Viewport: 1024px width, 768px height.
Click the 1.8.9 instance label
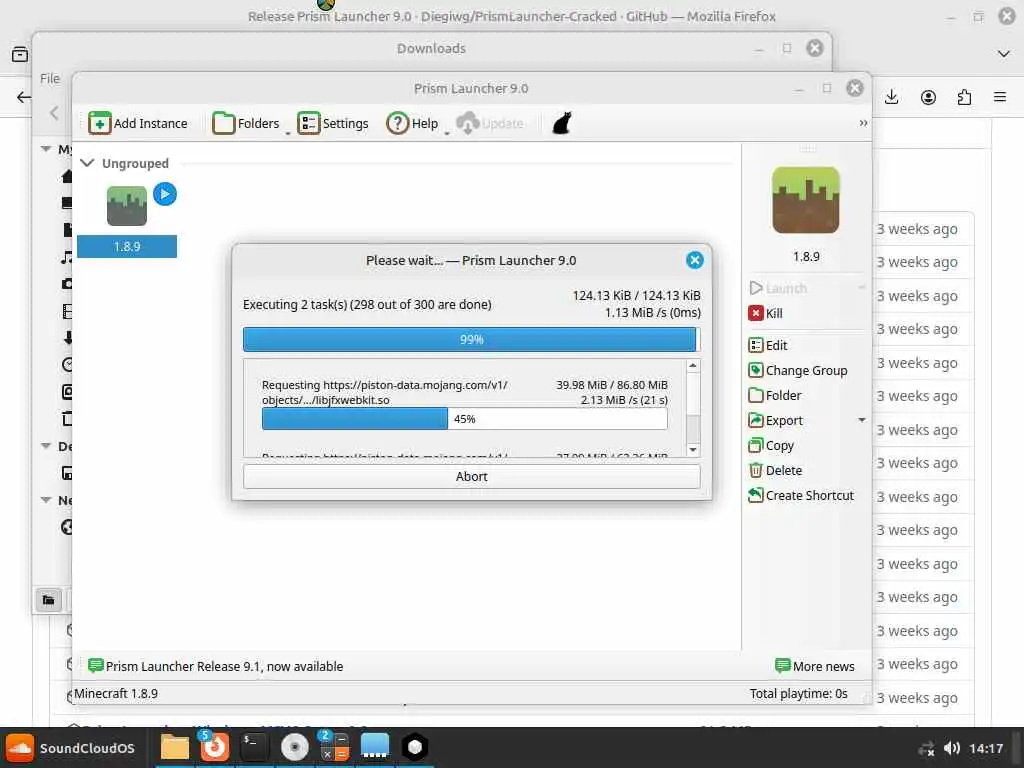point(127,247)
